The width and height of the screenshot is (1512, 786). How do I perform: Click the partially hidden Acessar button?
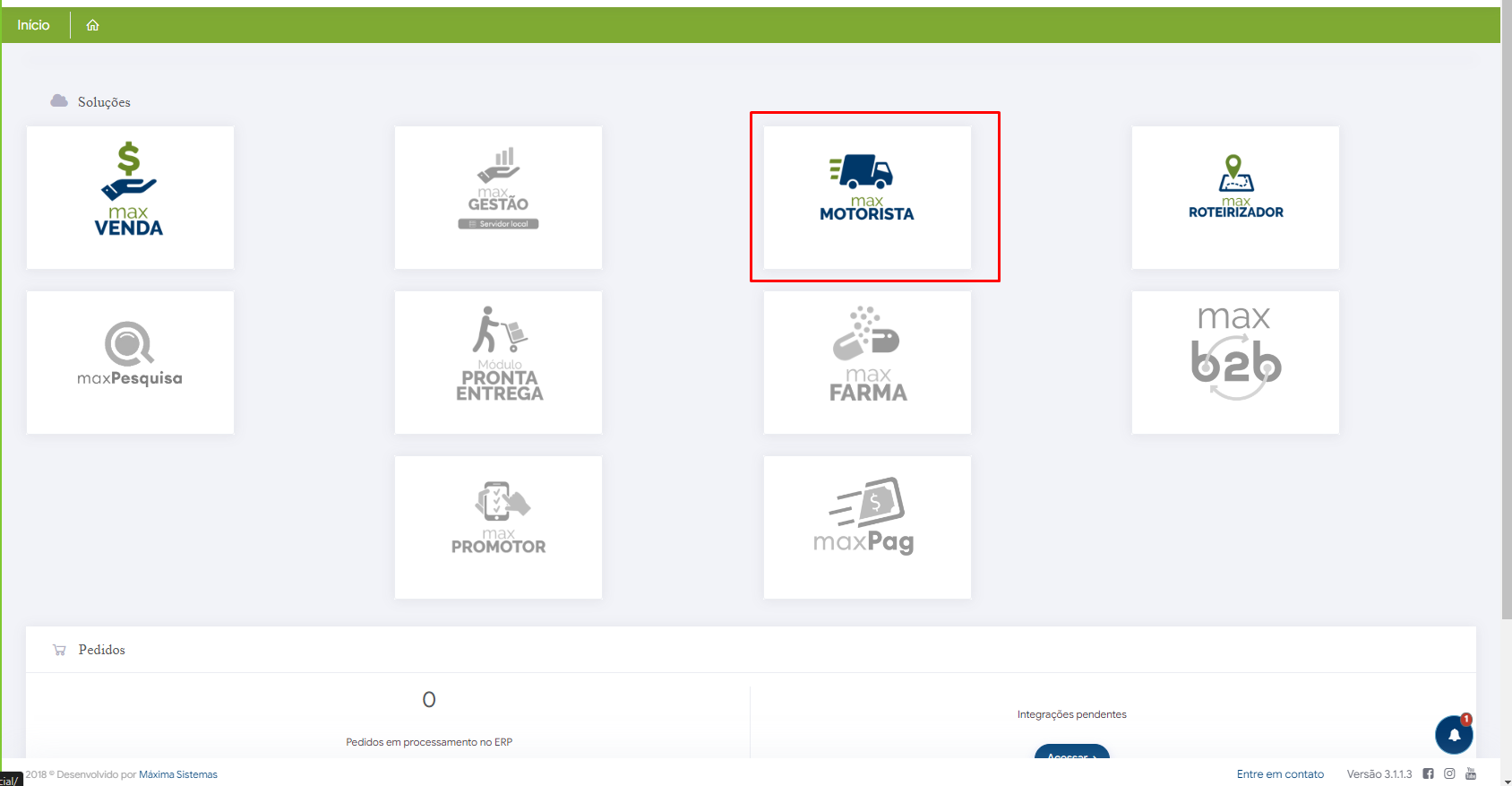pos(1072,751)
